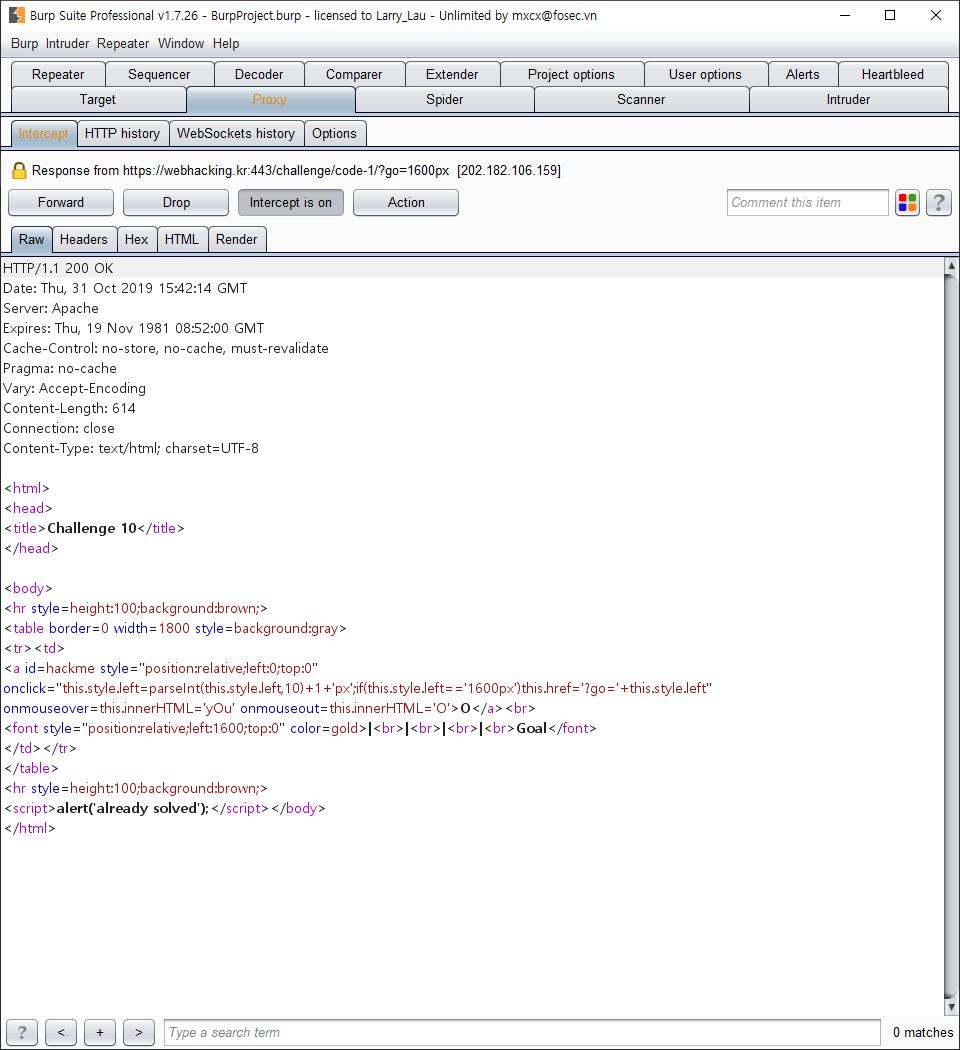Open the User options tab
Viewport: 960px width, 1050px height.
(705, 74)
